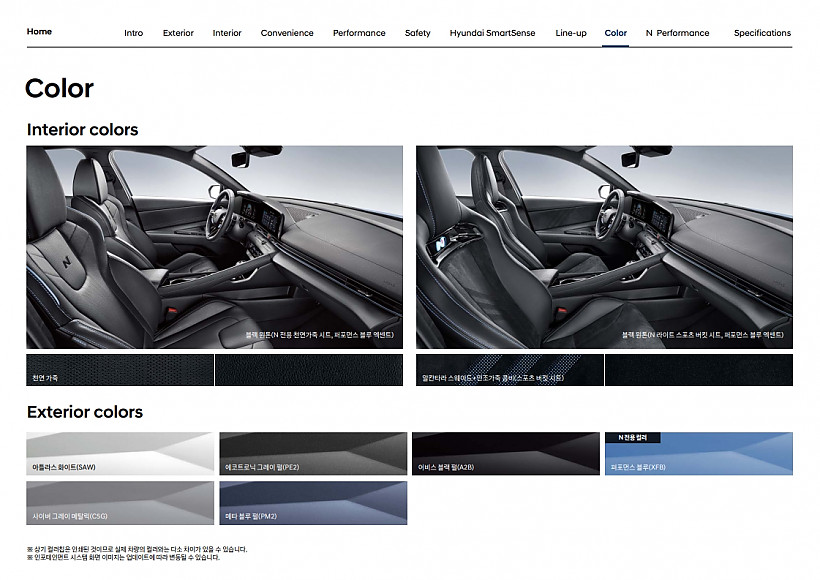The width and height of the screenshot is (820, 580).
Task: Select the Alcantara suede striped bucket seat swatch
Action: click(x=510, y=370)
